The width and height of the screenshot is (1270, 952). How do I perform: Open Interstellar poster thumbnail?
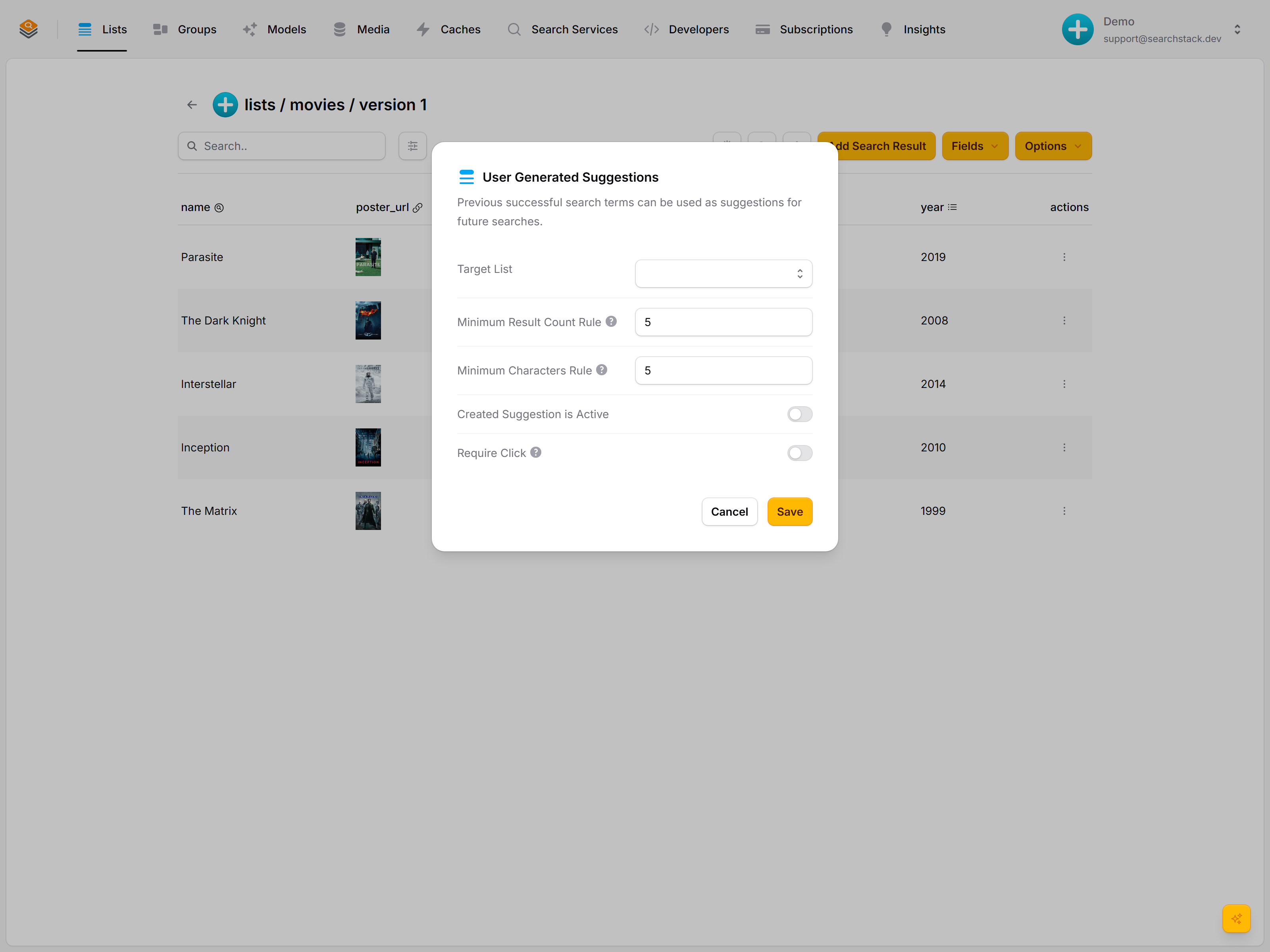(x=368, y=384)
